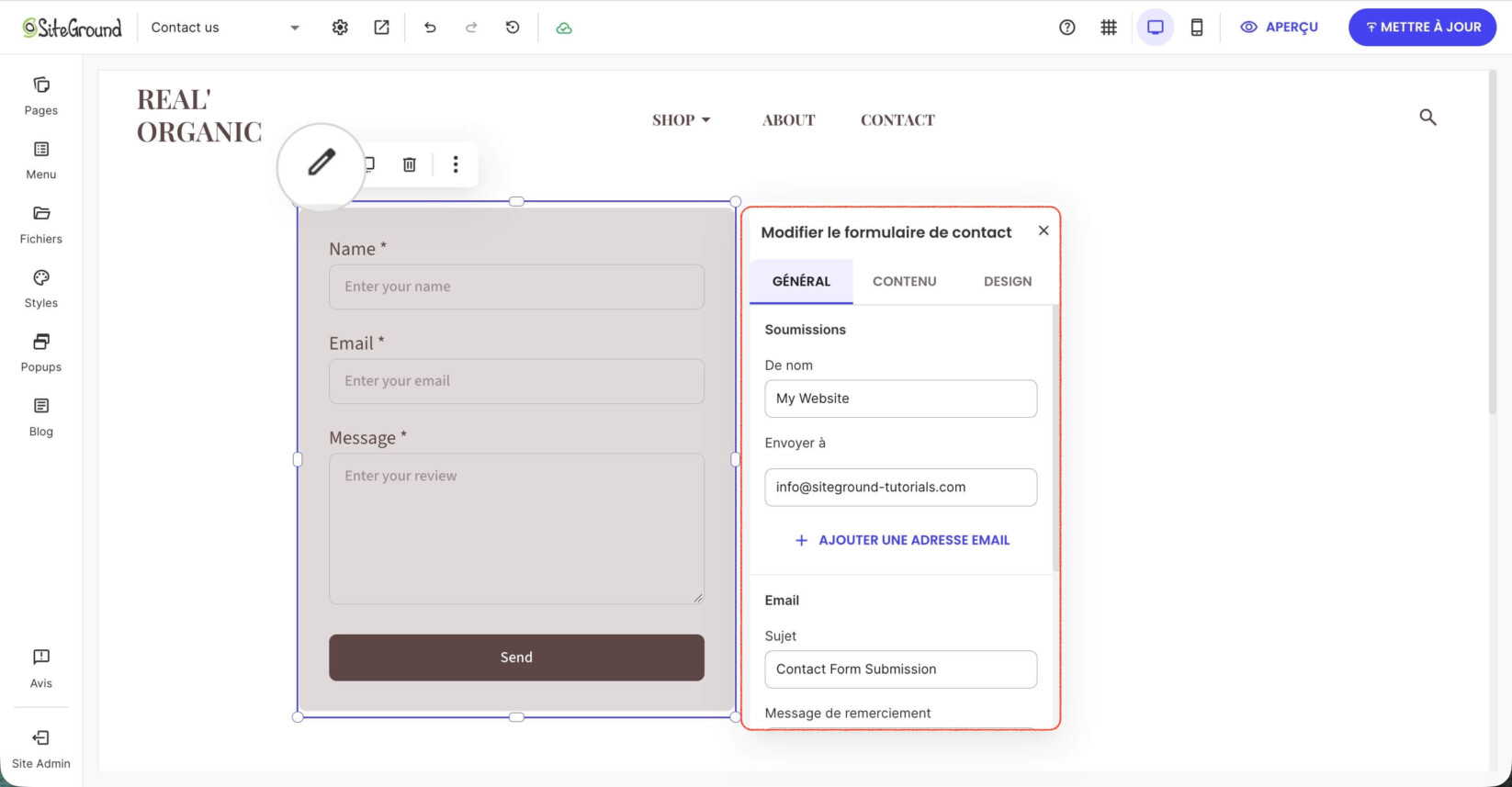Close the Modifier le formulaire panel

tap(1044, 230)
